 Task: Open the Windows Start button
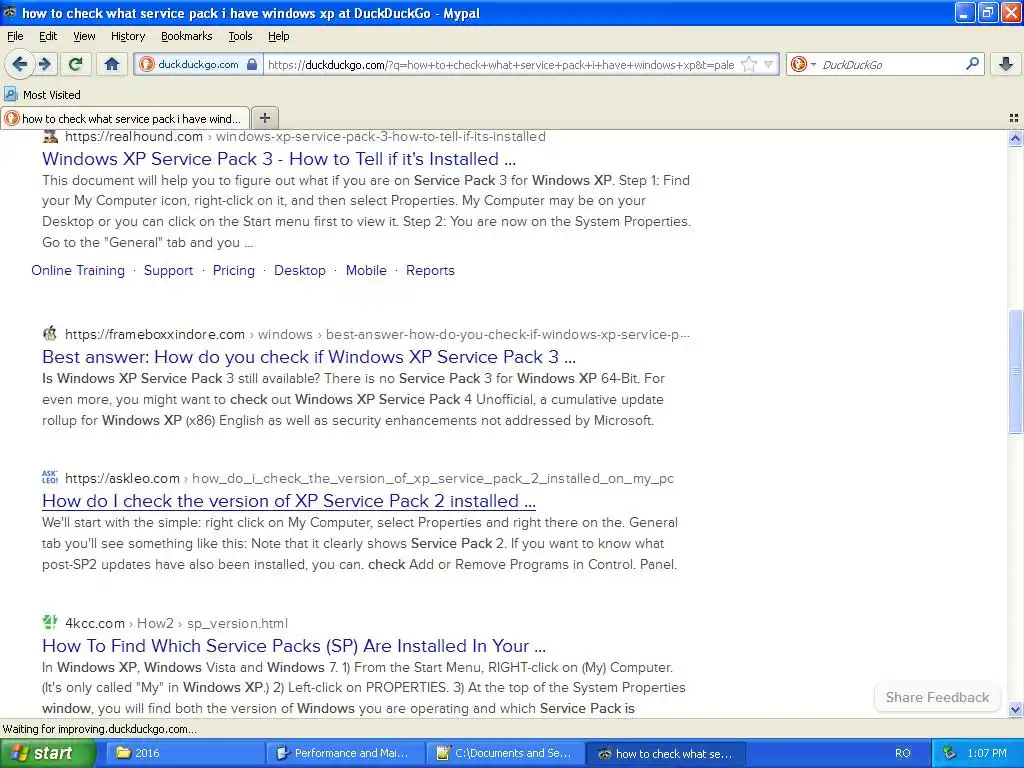[x=47, y=753]
